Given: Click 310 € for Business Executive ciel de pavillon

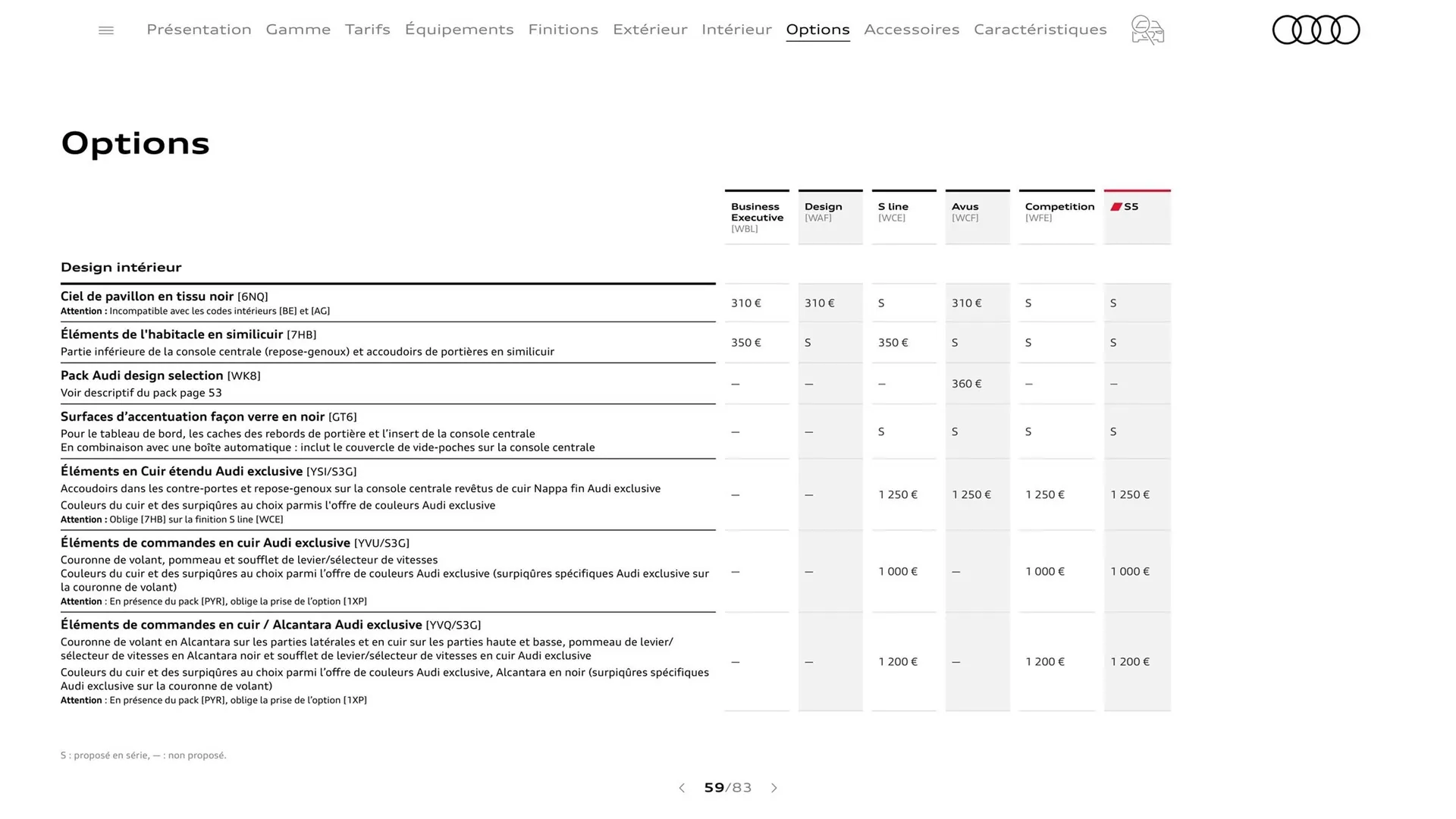Looking at the screenshot, I should [746, 303].
